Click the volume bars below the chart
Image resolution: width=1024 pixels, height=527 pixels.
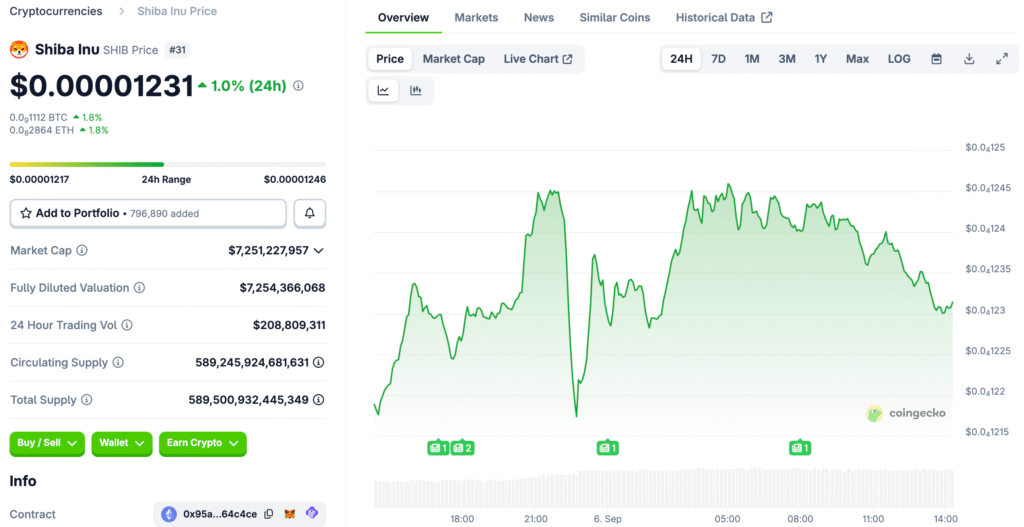pyautogui.click(x=664, y=487)
